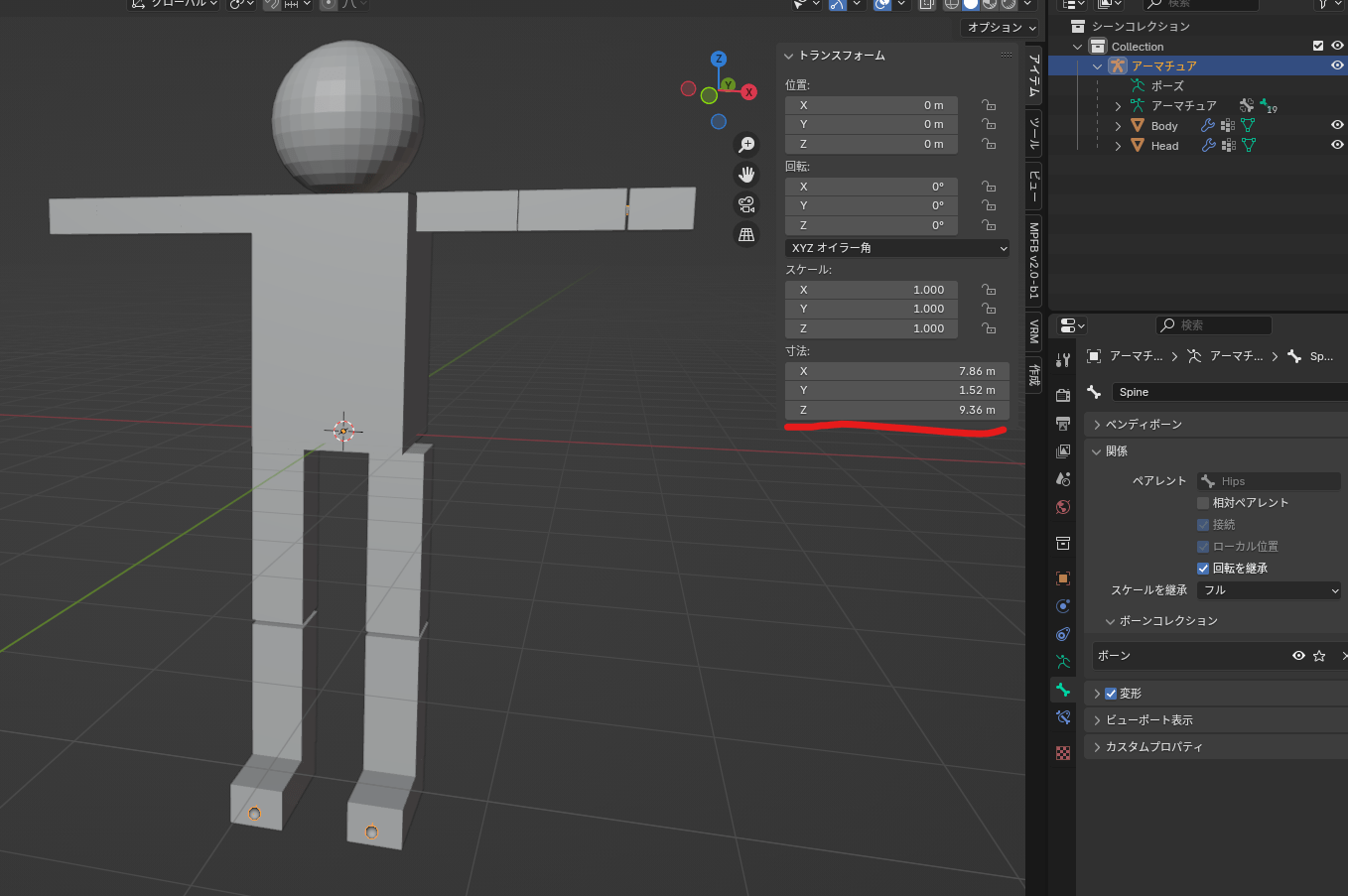The height and width of the screenshot is (896, 1348).
Task: Open the World properties globe icon
Action: tap(1063, 507)
